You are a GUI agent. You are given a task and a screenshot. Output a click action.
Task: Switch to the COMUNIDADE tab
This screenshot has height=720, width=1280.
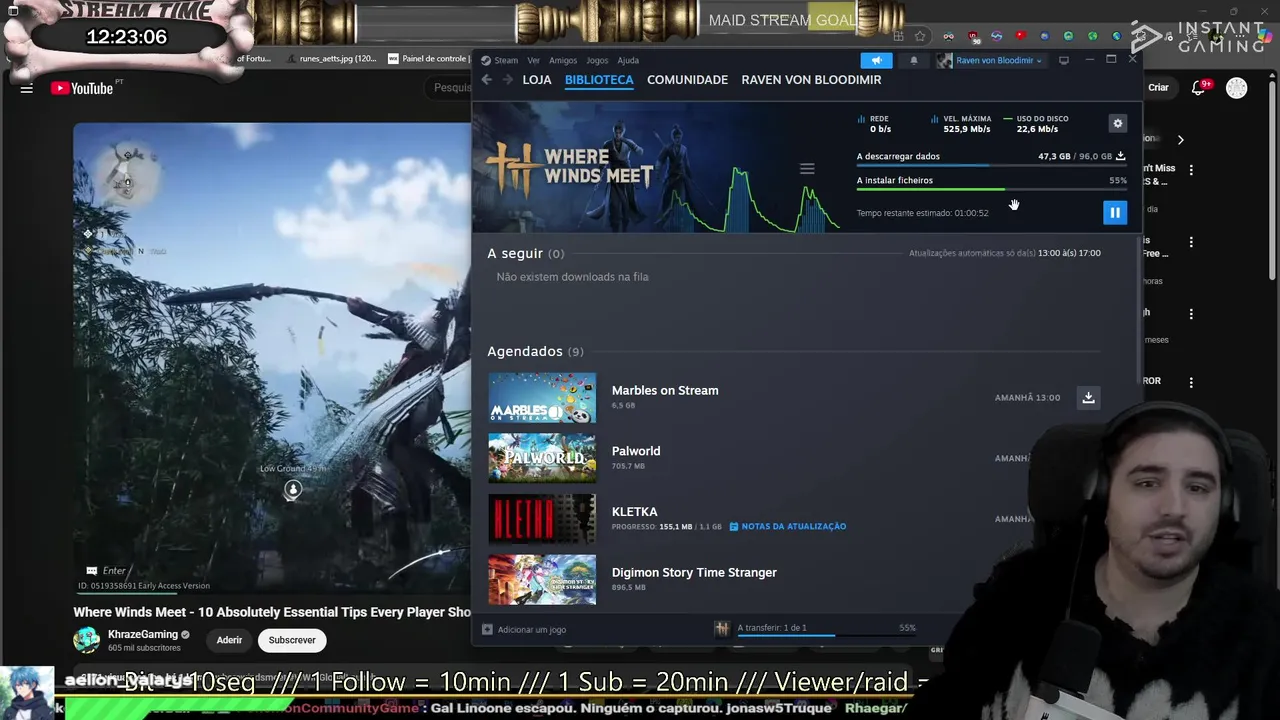(687, 80)
